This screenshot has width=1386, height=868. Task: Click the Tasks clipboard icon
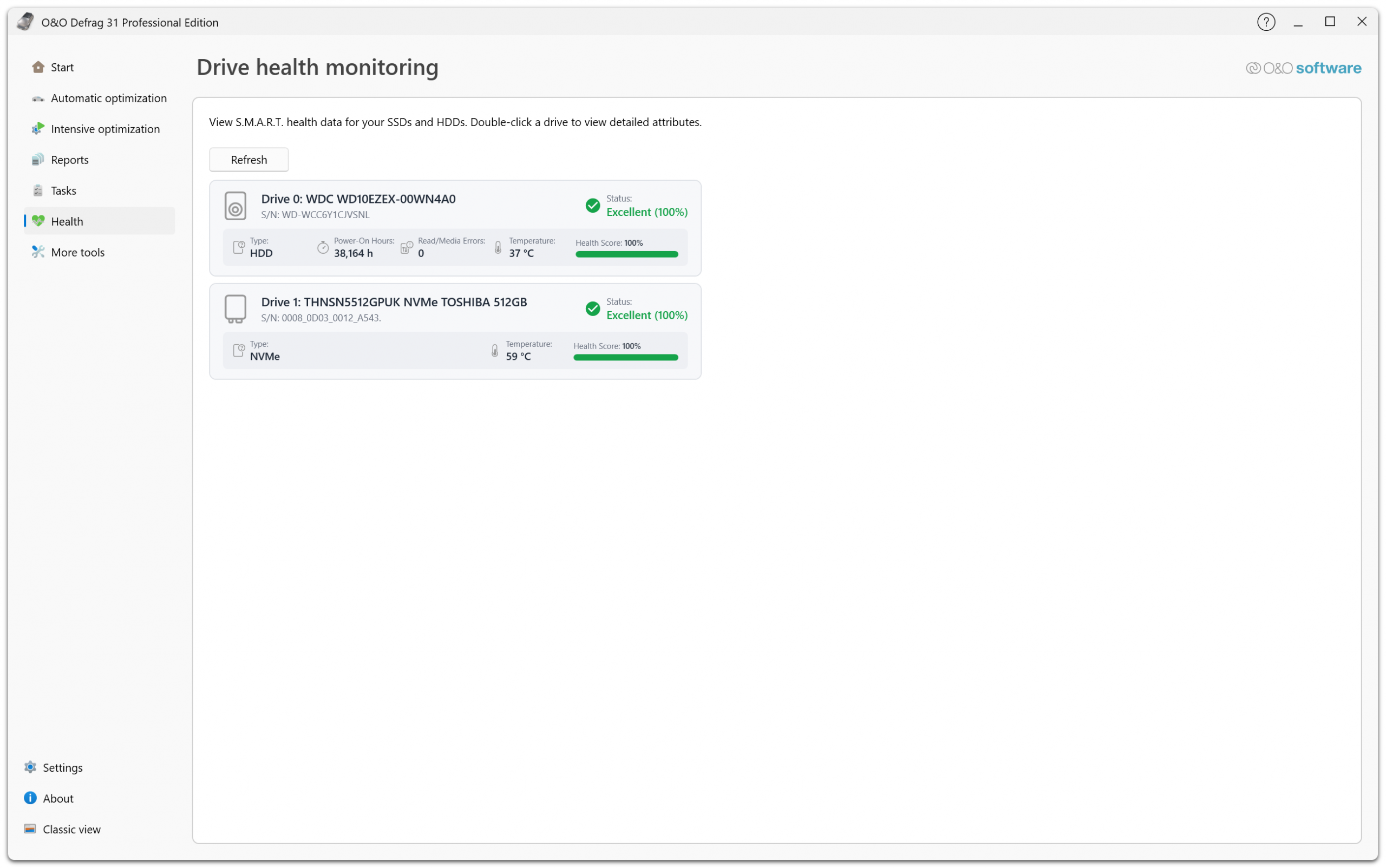pyautogui.click(x=38, y=190)
